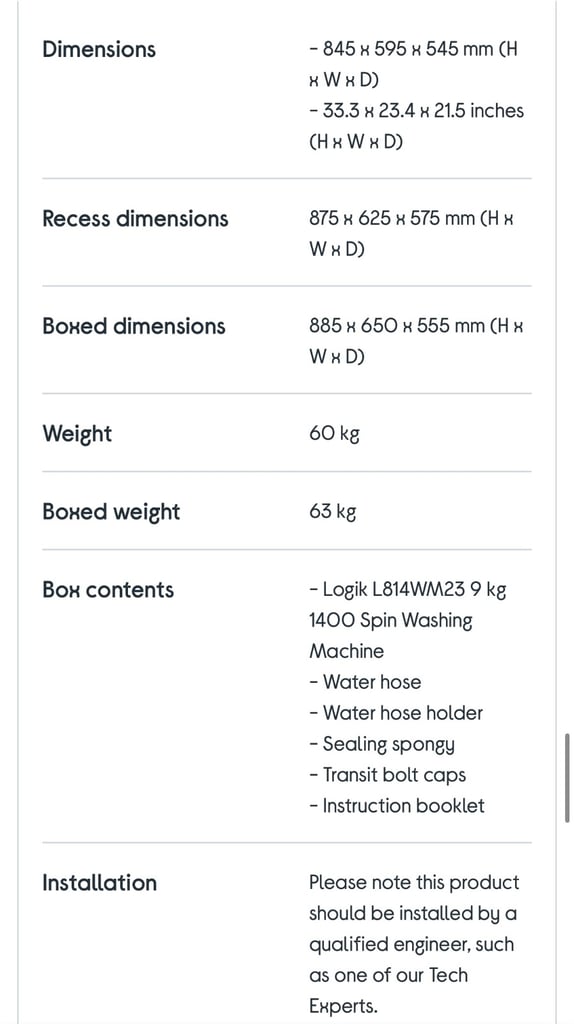Select the Recess dimensions label

(x=135, y=219)
